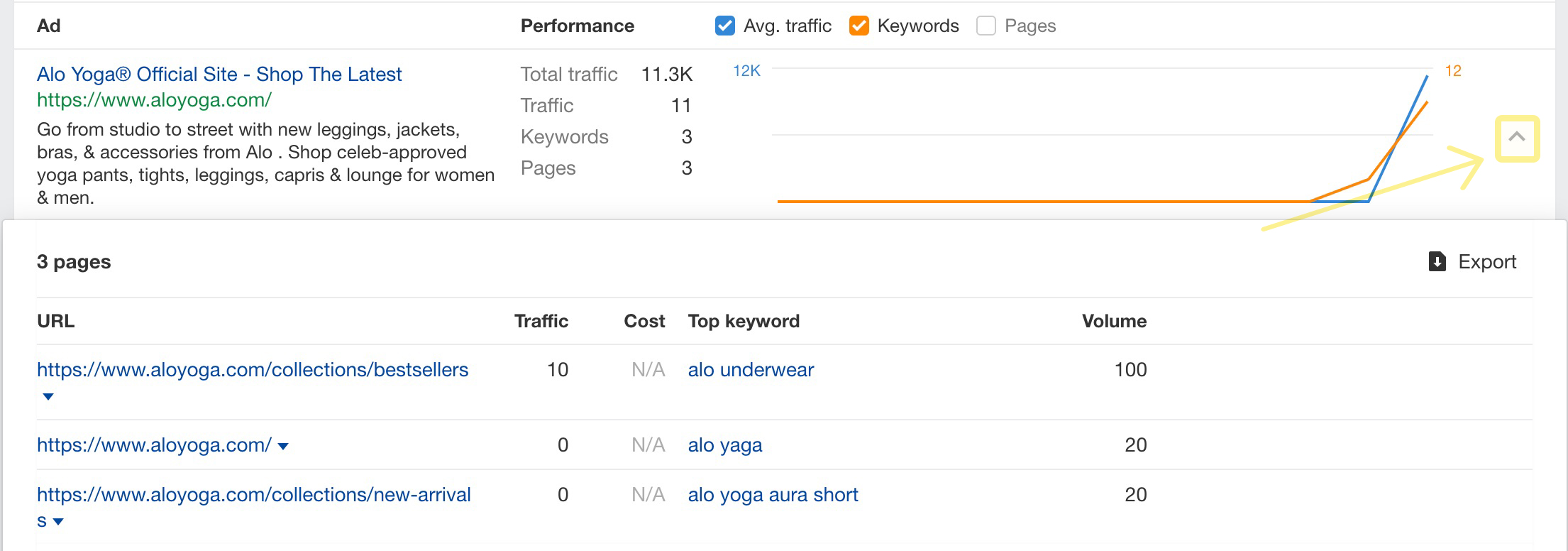1568x551 pixels.
Task: Click the Top keyword column header
Action: click(744, 321)
